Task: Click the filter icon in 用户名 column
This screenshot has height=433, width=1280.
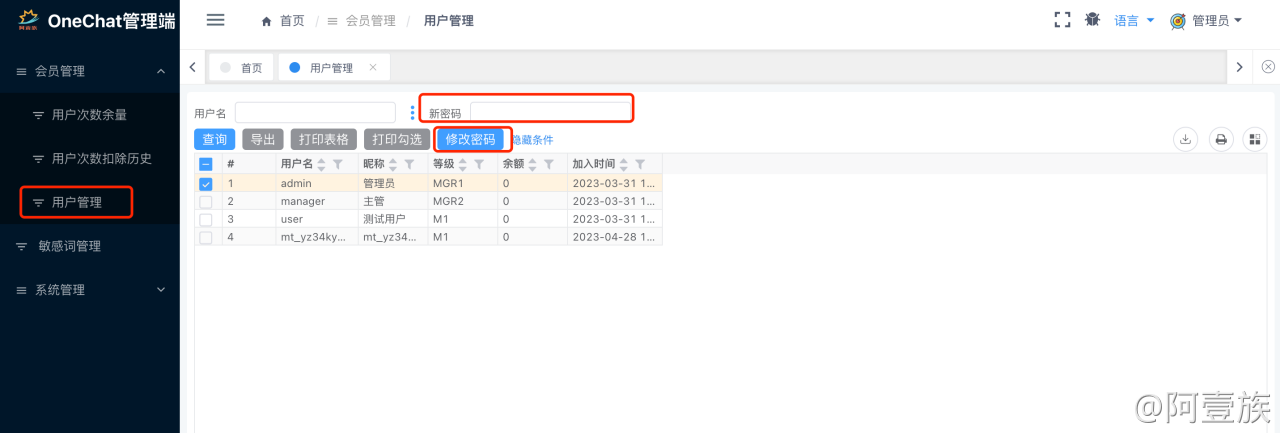Action: pyautogui.click(x=338, y=164)
